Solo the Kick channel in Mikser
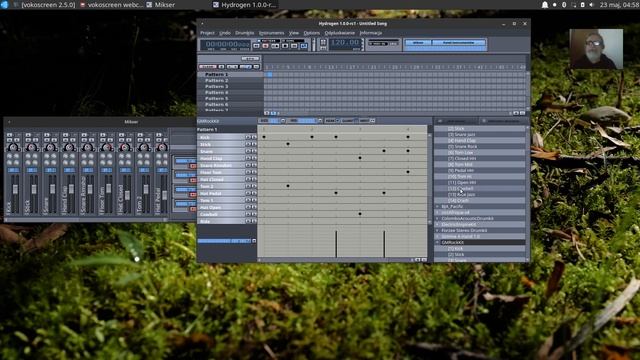Viewport: 640px width, 360px height. (17, 140)
